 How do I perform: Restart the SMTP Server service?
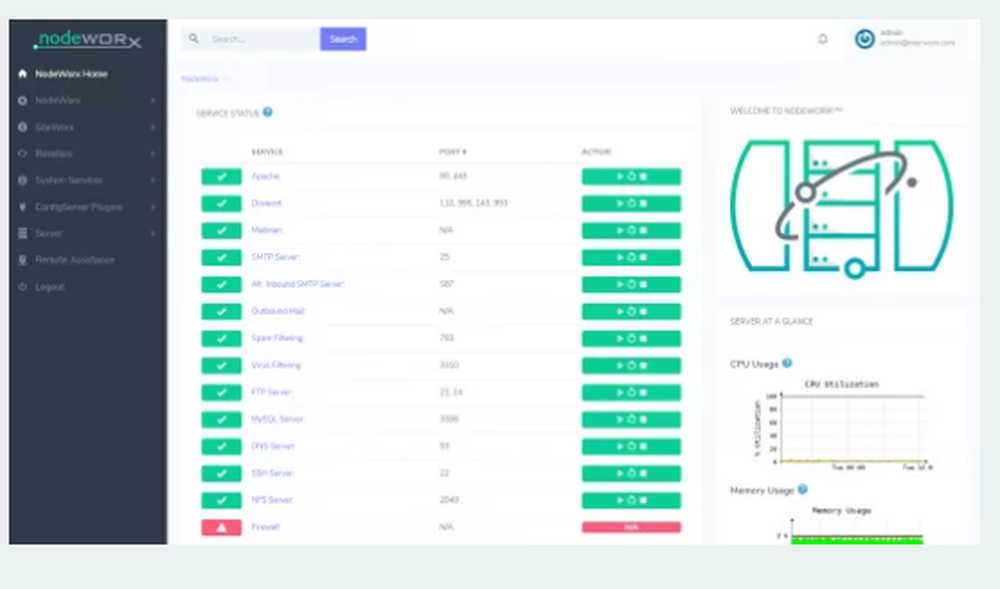(631, 258)
